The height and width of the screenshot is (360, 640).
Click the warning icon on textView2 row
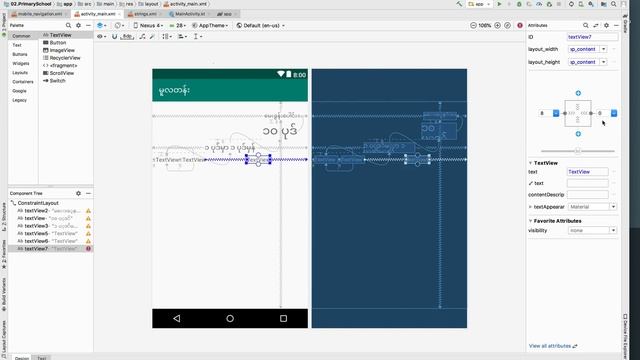88,211
